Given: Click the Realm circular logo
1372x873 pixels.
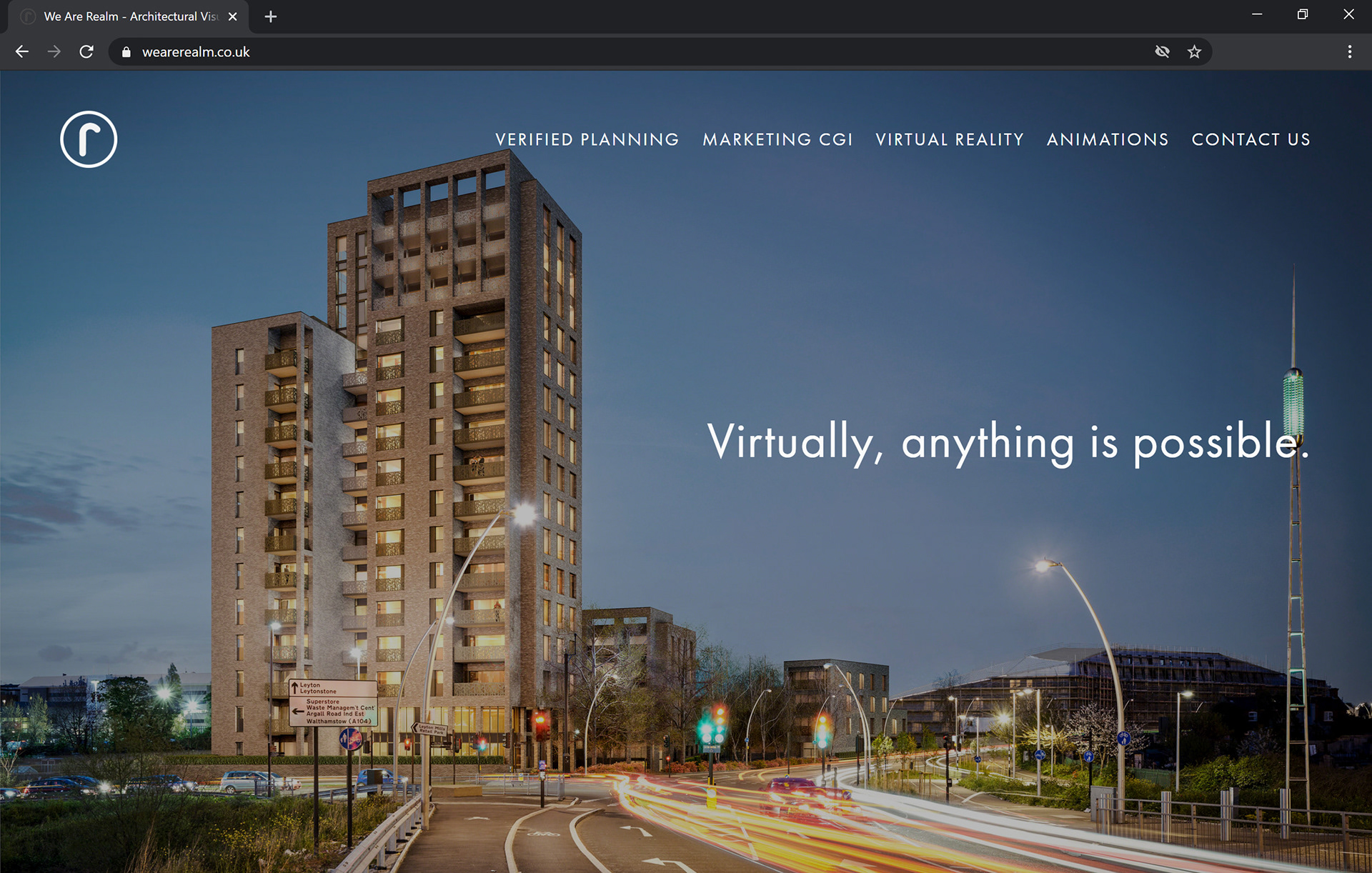Looking at the screenshot, I should click(x=89, y=139).
